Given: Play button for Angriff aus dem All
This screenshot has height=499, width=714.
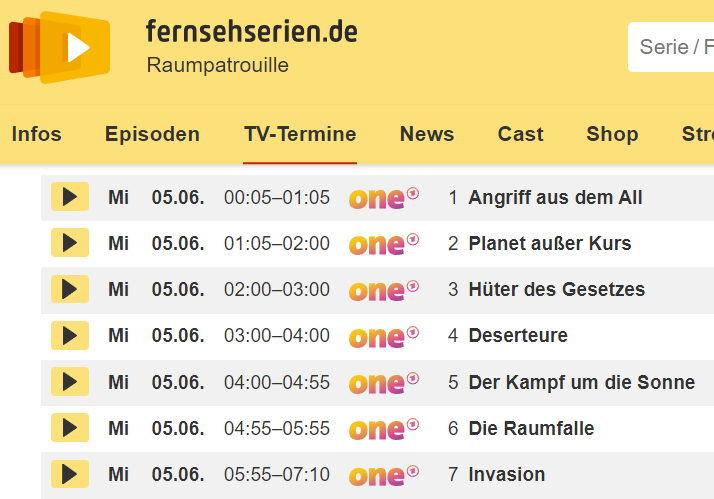Looking at the screenshot, I should pyautogui.click(x=70, y=197).
